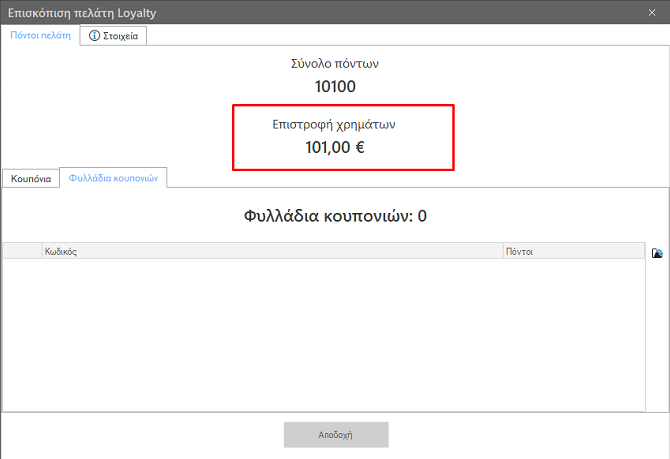
Task: Click the total points value 10100
Action: 335,86
